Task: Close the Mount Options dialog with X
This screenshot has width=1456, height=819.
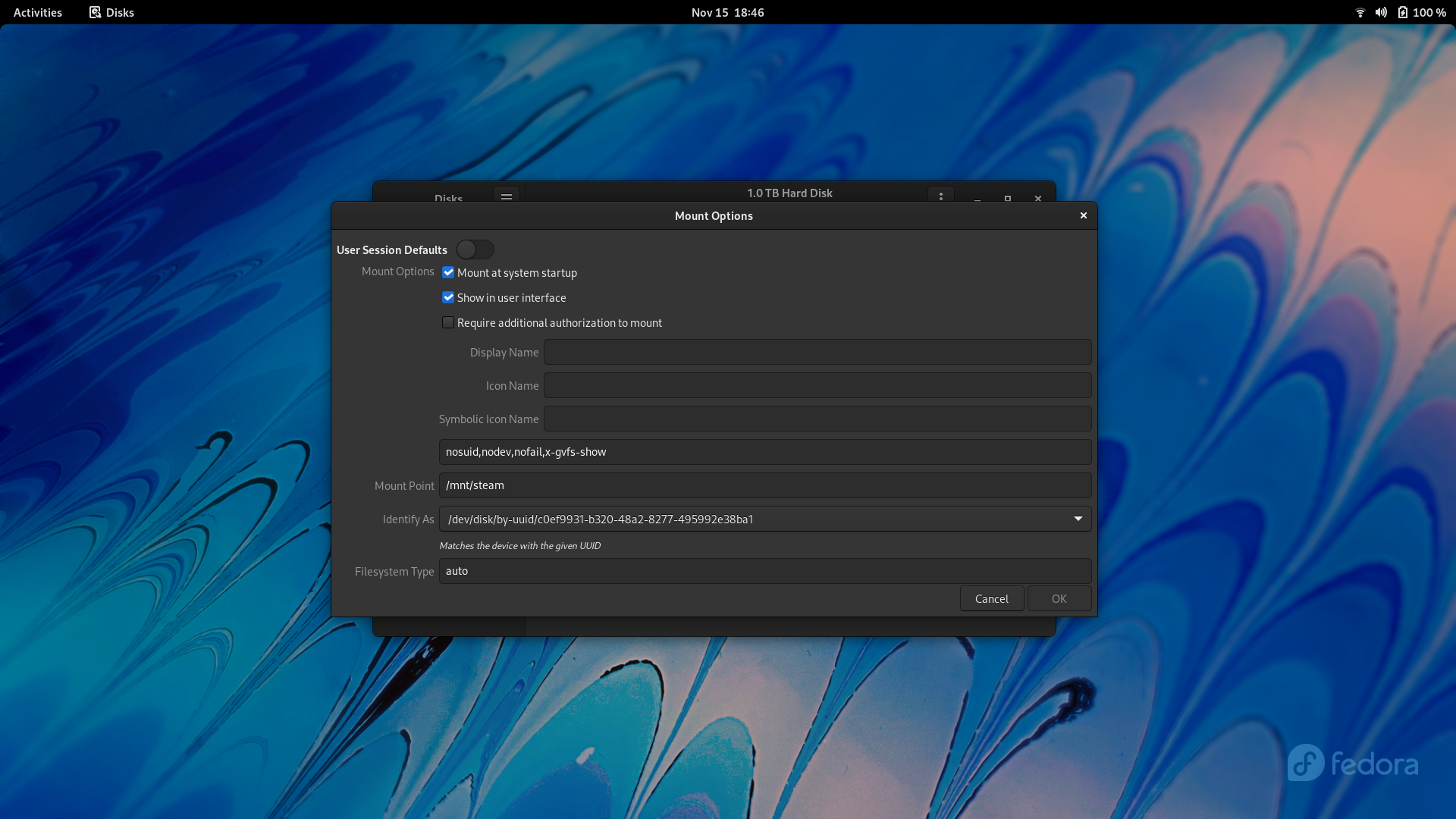Action: [1084, 215]
